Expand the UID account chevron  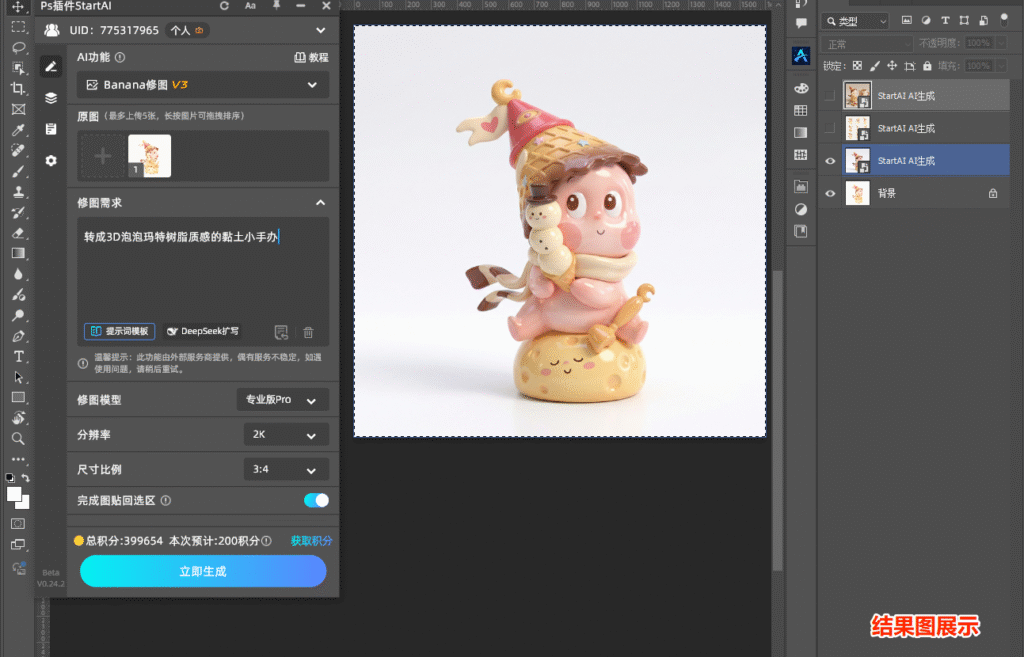click(321, 31)
